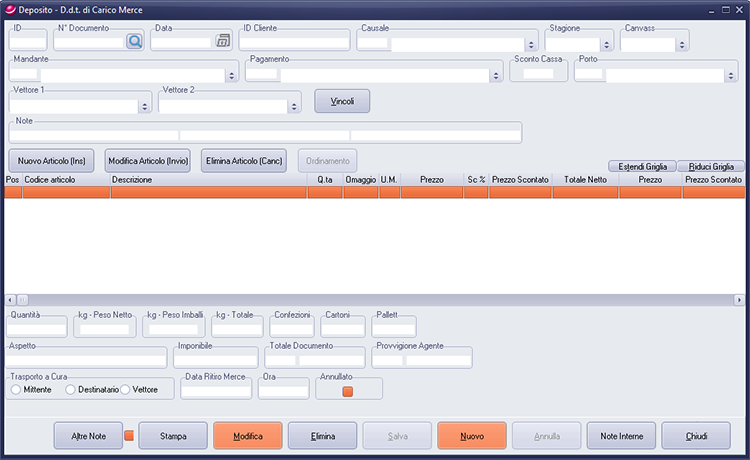This screenshot has width=750, height=460.
Task: Select the Vettore radio button
Action: pyautogui.click(x=125, y=389)
